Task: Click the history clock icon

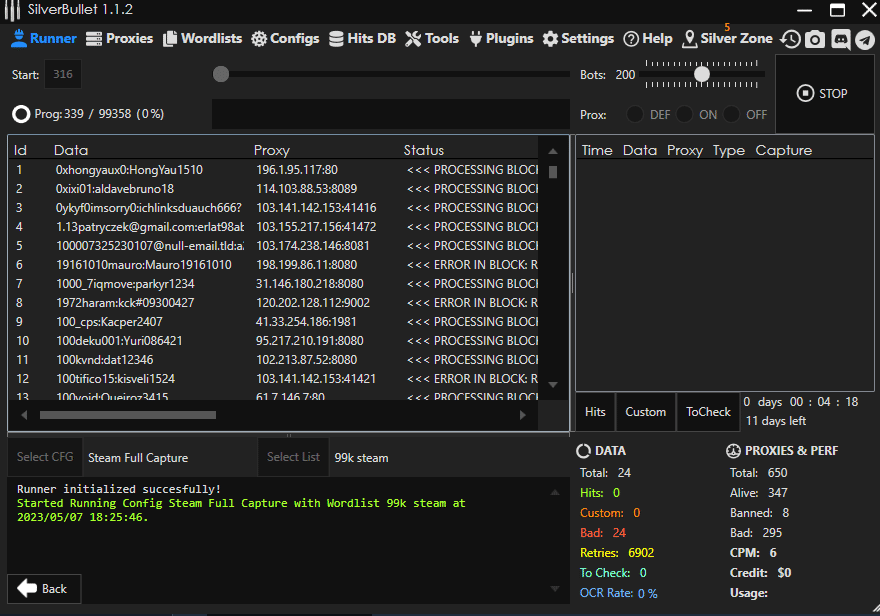Action: click(x=791, y=39)
